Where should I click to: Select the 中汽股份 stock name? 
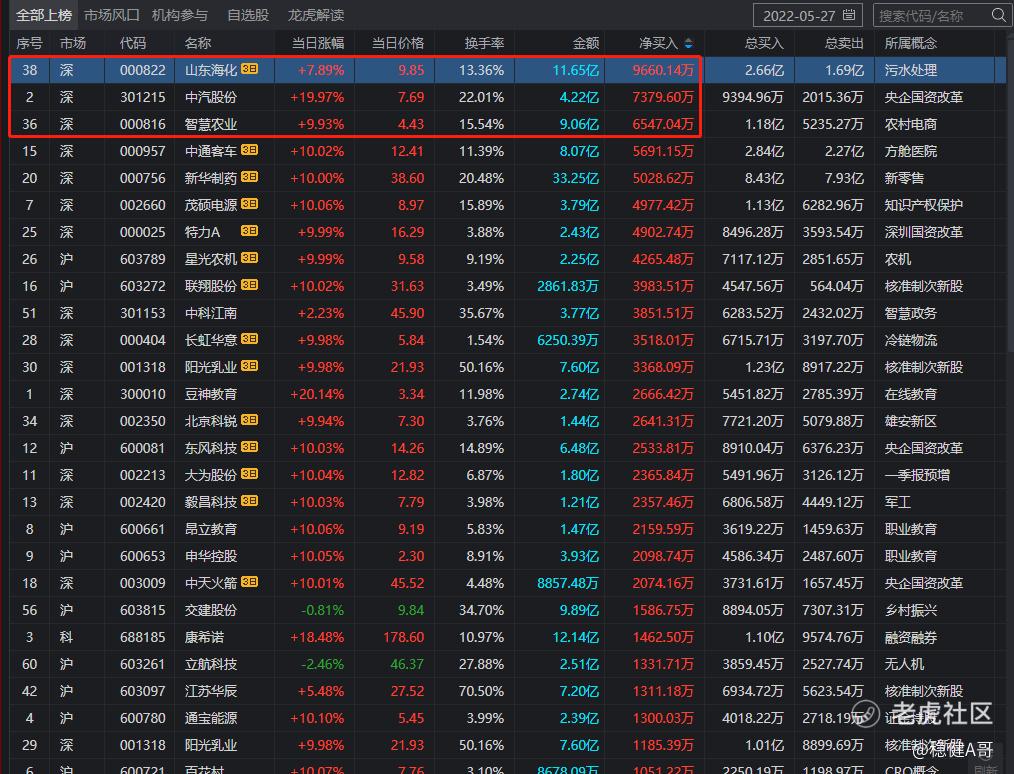coord(211,98)
